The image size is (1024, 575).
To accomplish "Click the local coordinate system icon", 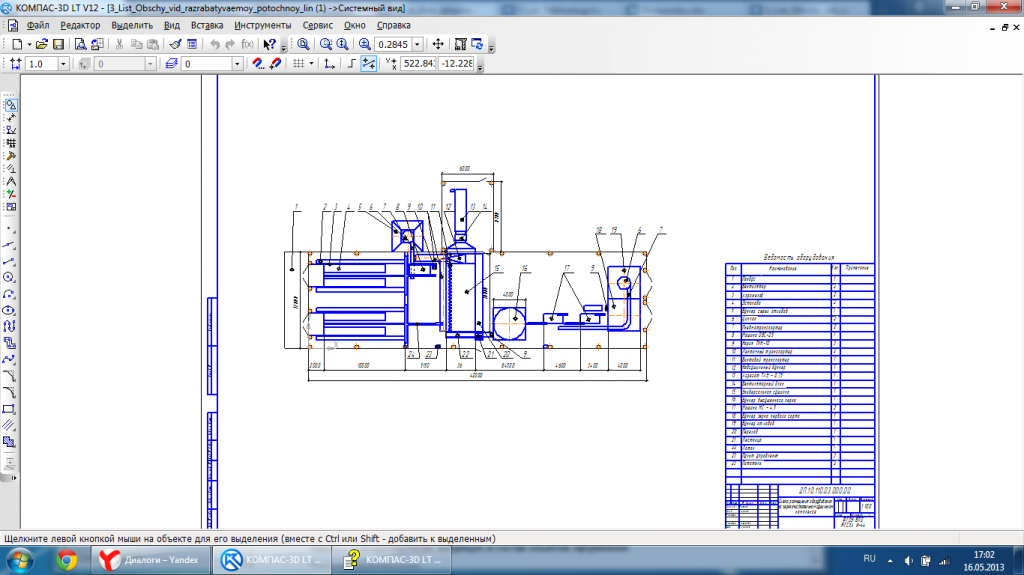I will [x=330, y=64].
